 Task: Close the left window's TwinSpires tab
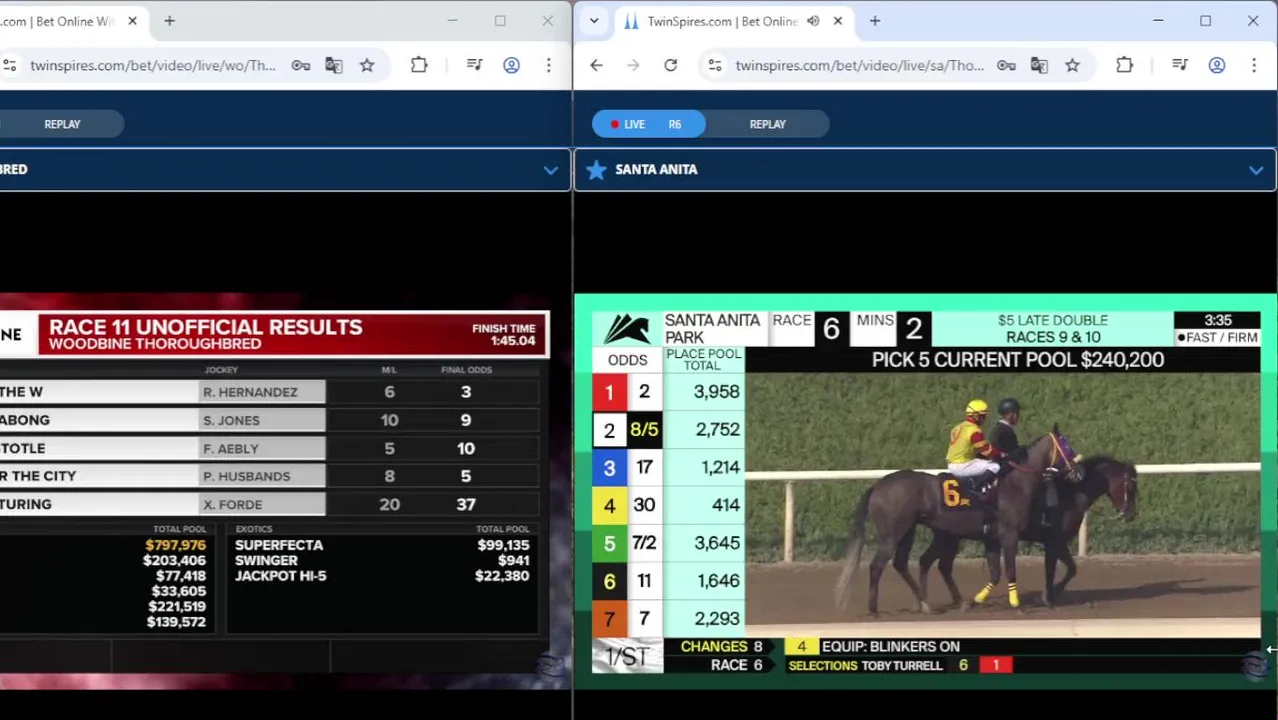tap(132, 21)
